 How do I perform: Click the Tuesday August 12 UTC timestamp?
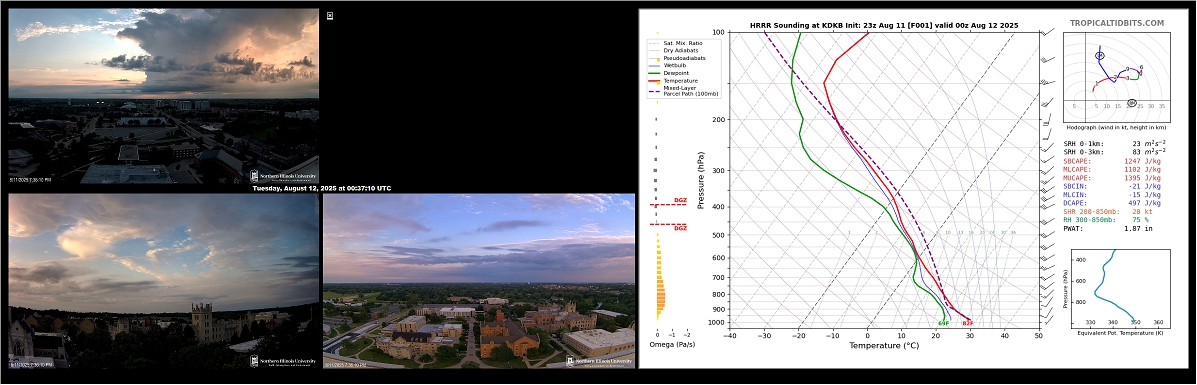coord(321,188)
